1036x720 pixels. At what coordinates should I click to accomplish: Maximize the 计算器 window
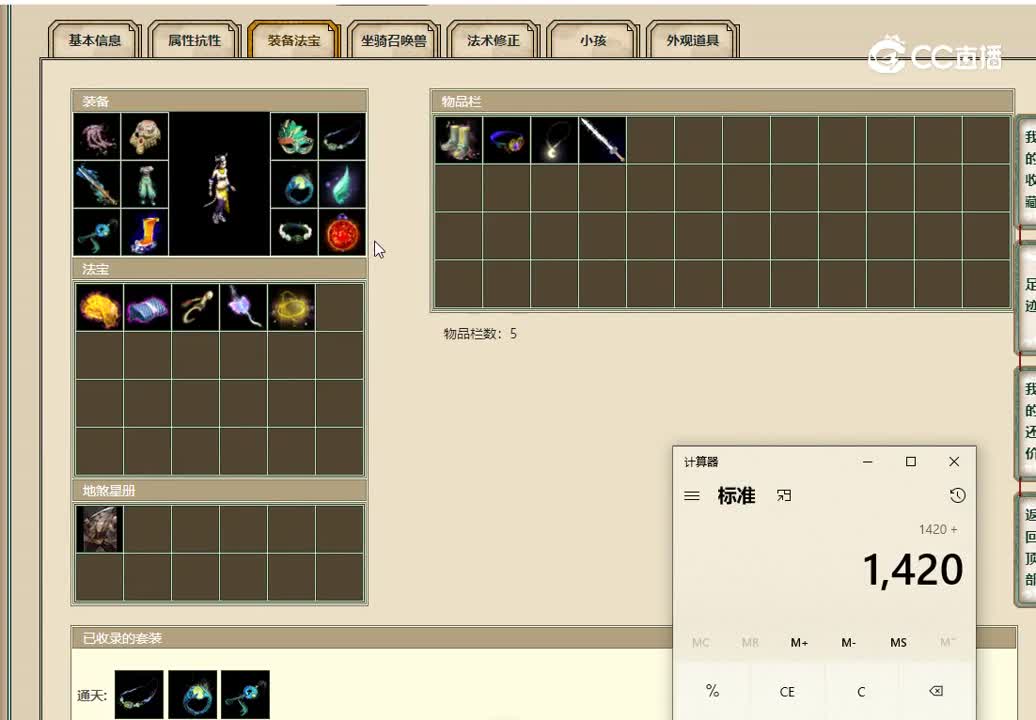(x=910, y=462)
